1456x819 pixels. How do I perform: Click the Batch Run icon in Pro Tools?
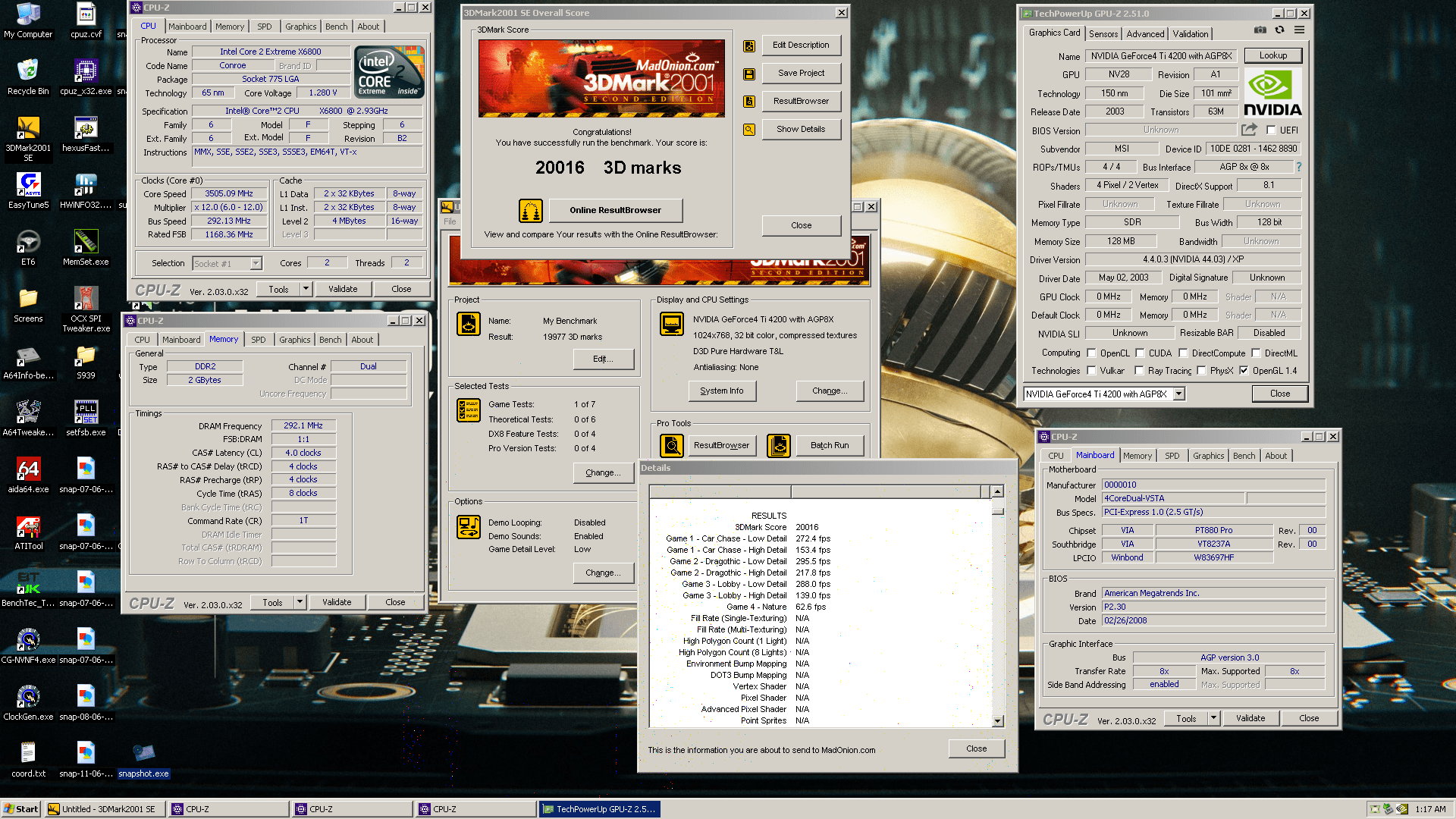point(779,446)
